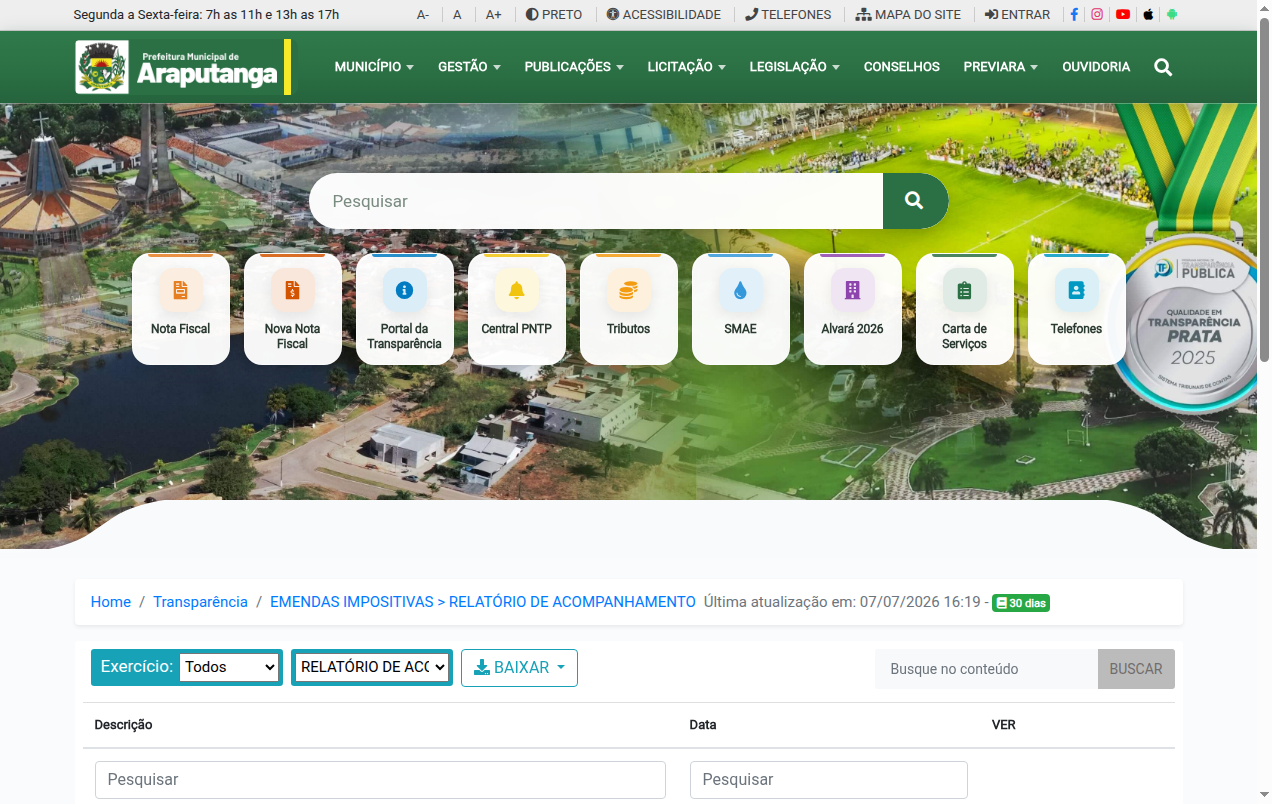Open the Nota Fiscal shortcut card
The width and height of the screenshot is (1272, 804).
click(180, 309)
